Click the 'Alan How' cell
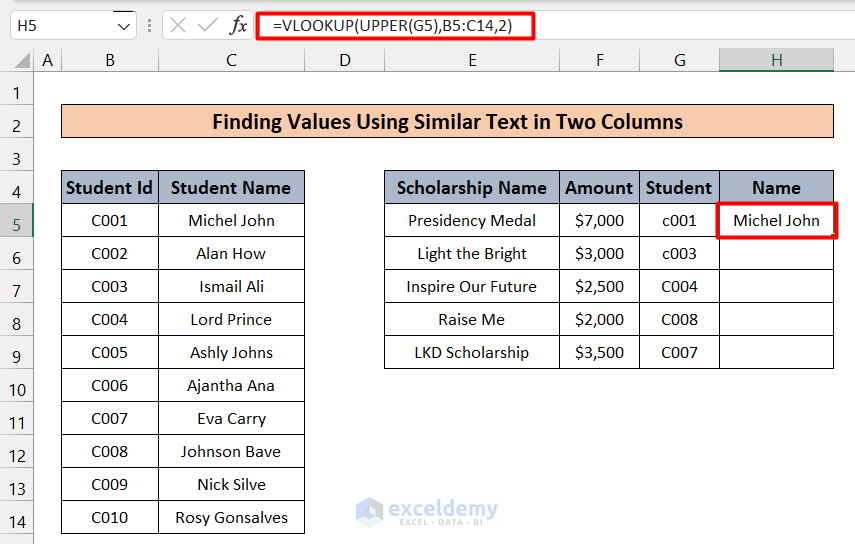The height and width of the screenshot is (544, 855). pyautogui.click(x=231, y=253)
